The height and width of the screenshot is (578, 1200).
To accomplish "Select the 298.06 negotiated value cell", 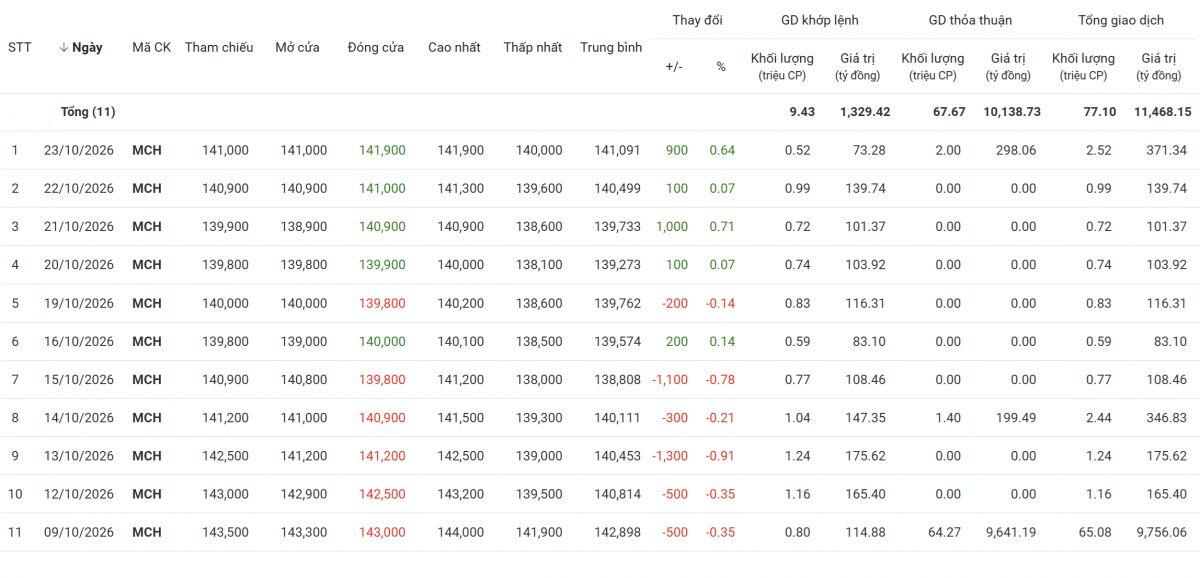I will point(1016,150).
